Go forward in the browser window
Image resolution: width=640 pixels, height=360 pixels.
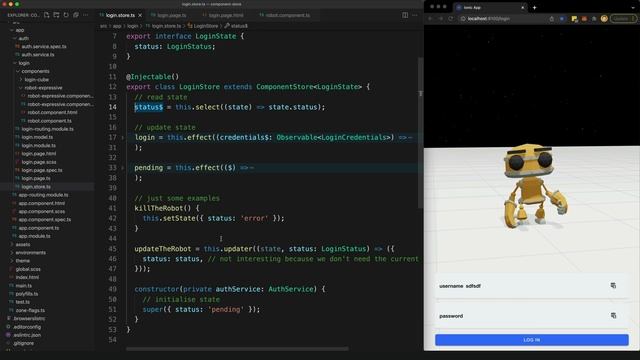click(x=440, y=19)
